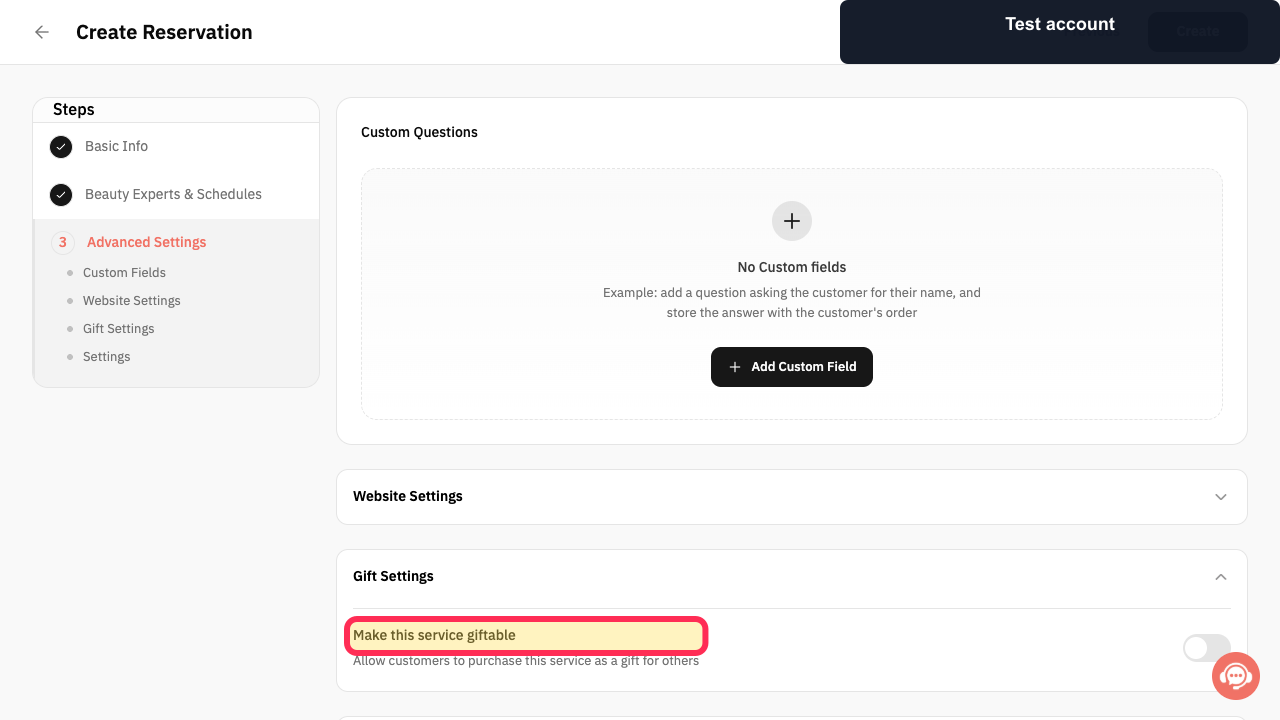Click the Beauty Experts & Schedules checkmark icon
Image resolution: width=1280 pixels, height=720 pixels.
61,195
